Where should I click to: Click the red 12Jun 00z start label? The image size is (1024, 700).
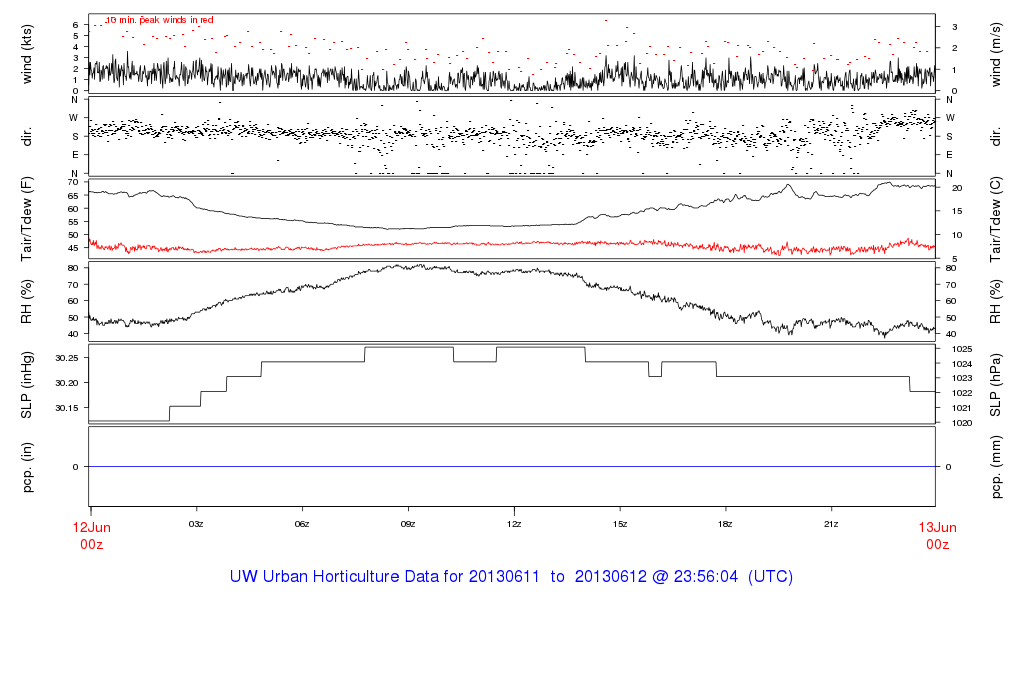point(90,535)
